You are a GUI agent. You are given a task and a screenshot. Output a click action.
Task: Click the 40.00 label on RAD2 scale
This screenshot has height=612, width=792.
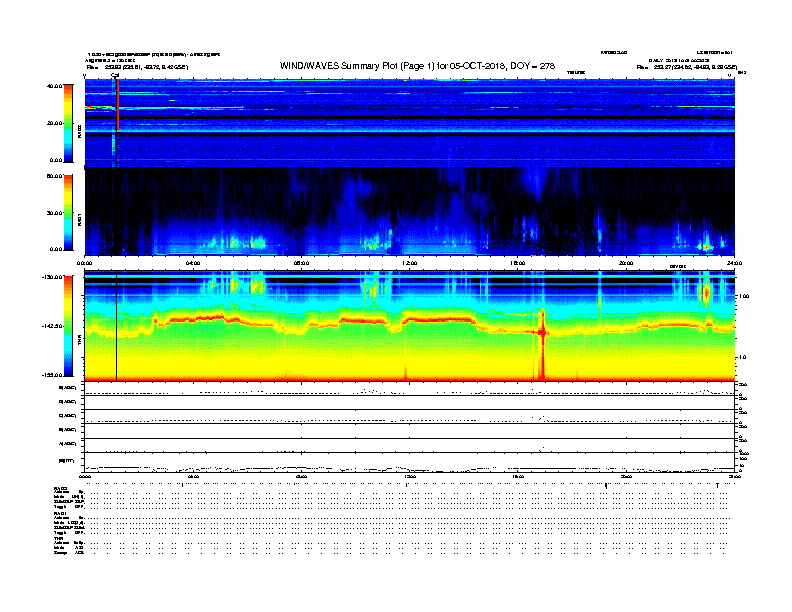[54, 86]
